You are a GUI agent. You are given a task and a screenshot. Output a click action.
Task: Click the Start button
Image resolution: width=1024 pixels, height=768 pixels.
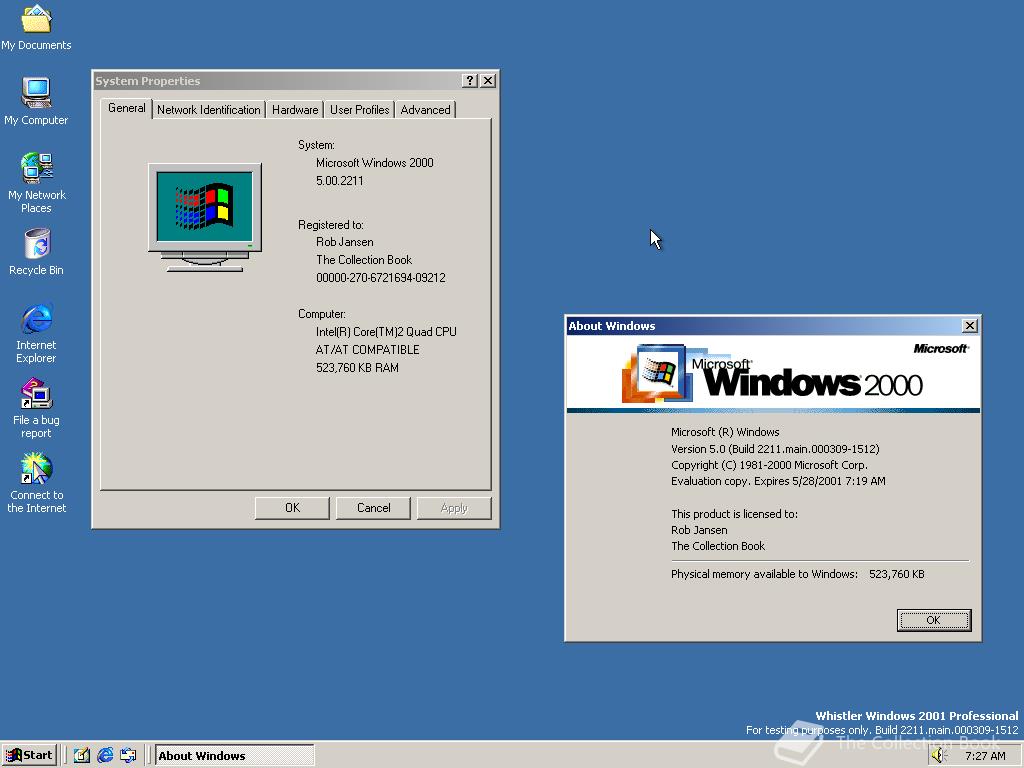click(x=29, y=756)
